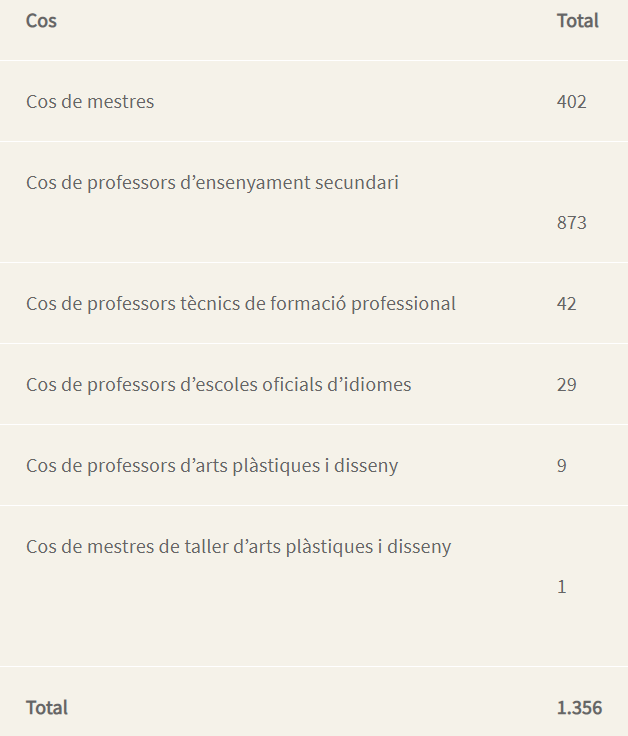This screenshot has height=736, width=628.
Task: Click the value 9
Action: [x=561, y=466]
